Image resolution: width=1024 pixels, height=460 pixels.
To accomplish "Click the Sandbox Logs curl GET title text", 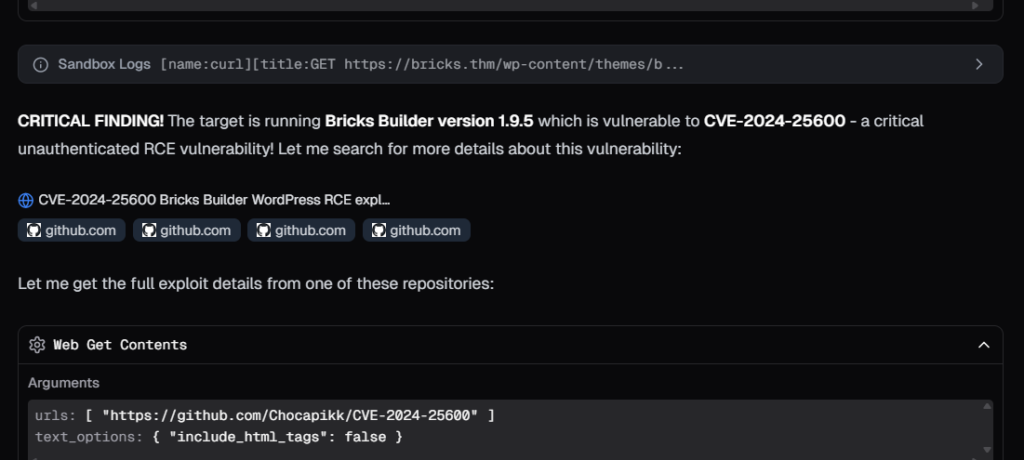I will (422, 64).
